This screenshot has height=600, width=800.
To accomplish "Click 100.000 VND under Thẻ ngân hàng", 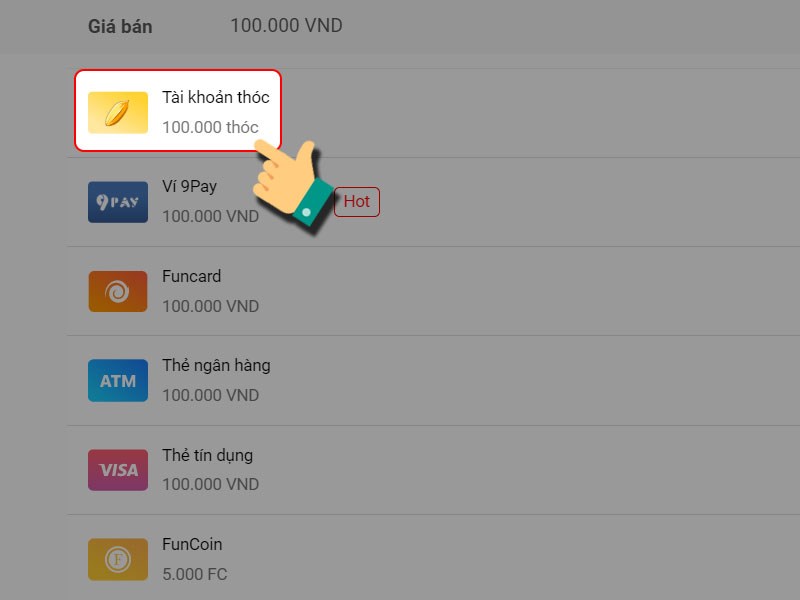I will click(x=210, y=395).
